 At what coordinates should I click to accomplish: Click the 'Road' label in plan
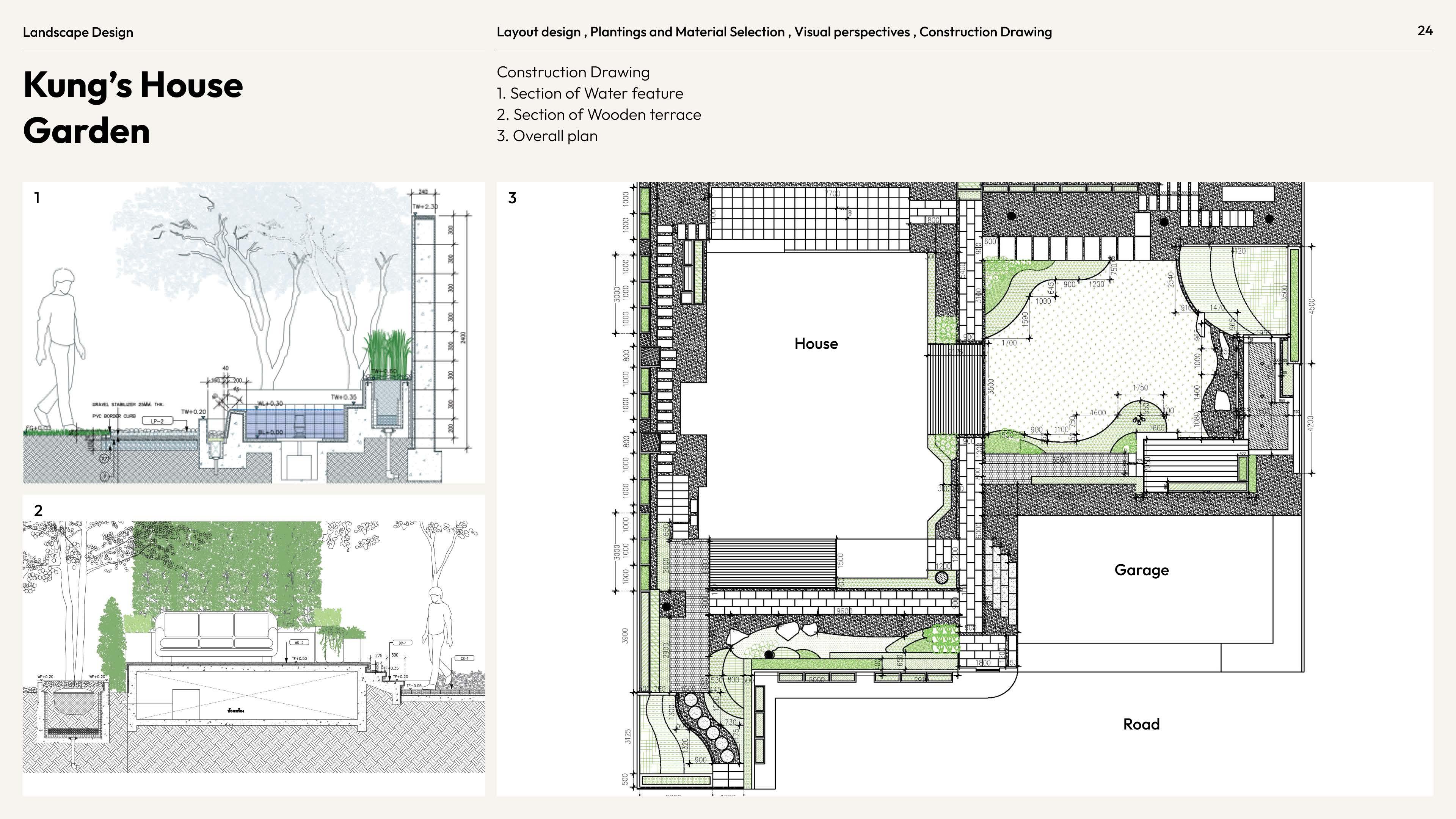(x=1141, y=724)
